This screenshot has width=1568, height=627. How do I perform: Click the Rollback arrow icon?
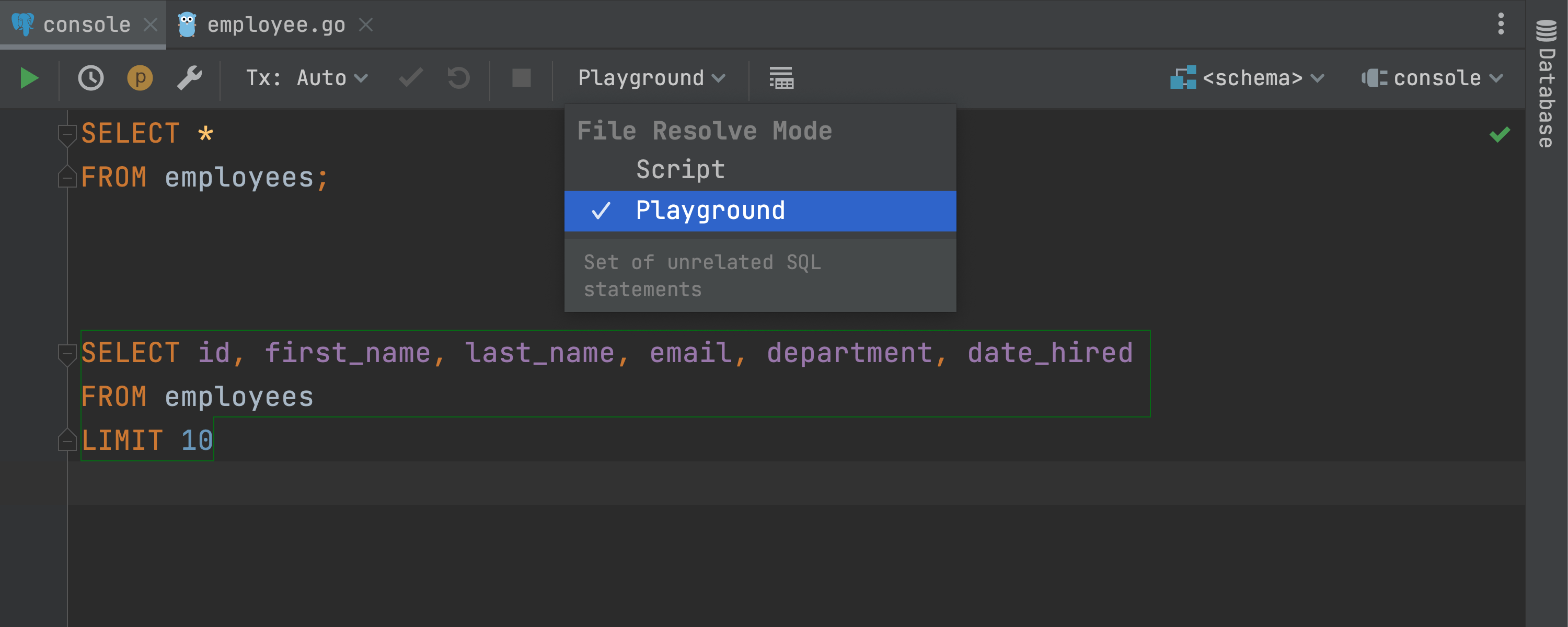tap(458, 78)
